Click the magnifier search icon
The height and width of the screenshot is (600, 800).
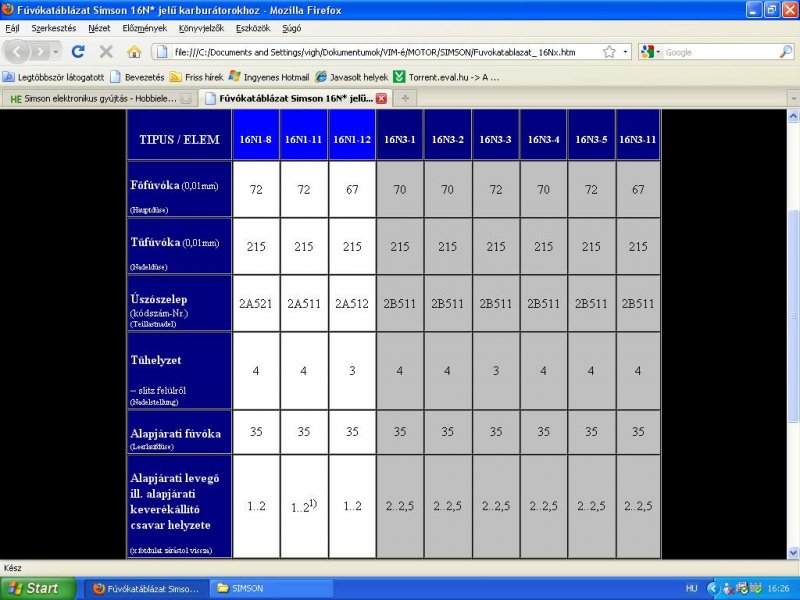coord(786,52)
